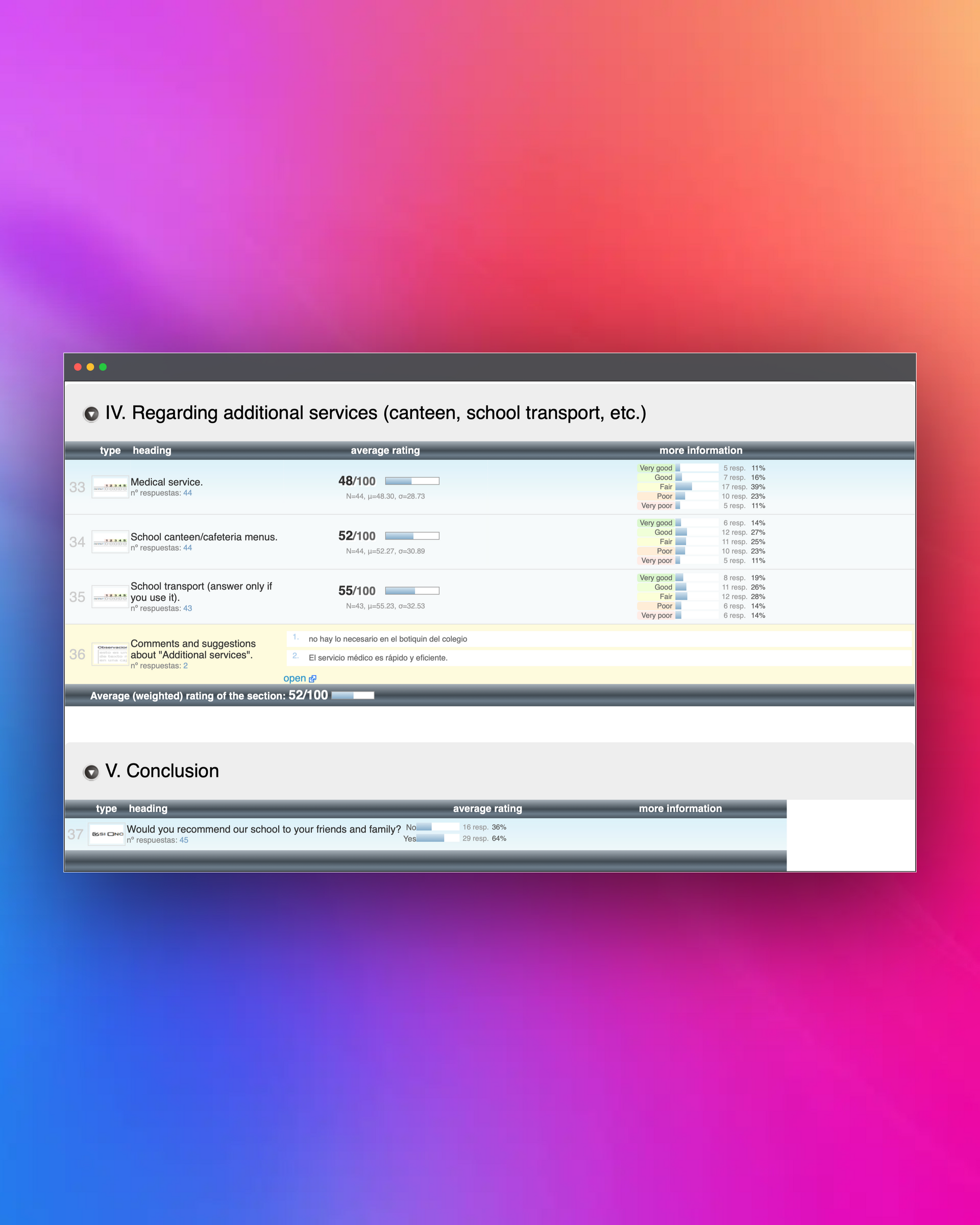
Task: Click response count 45 for recommend question
Action: tap(184, 840)
